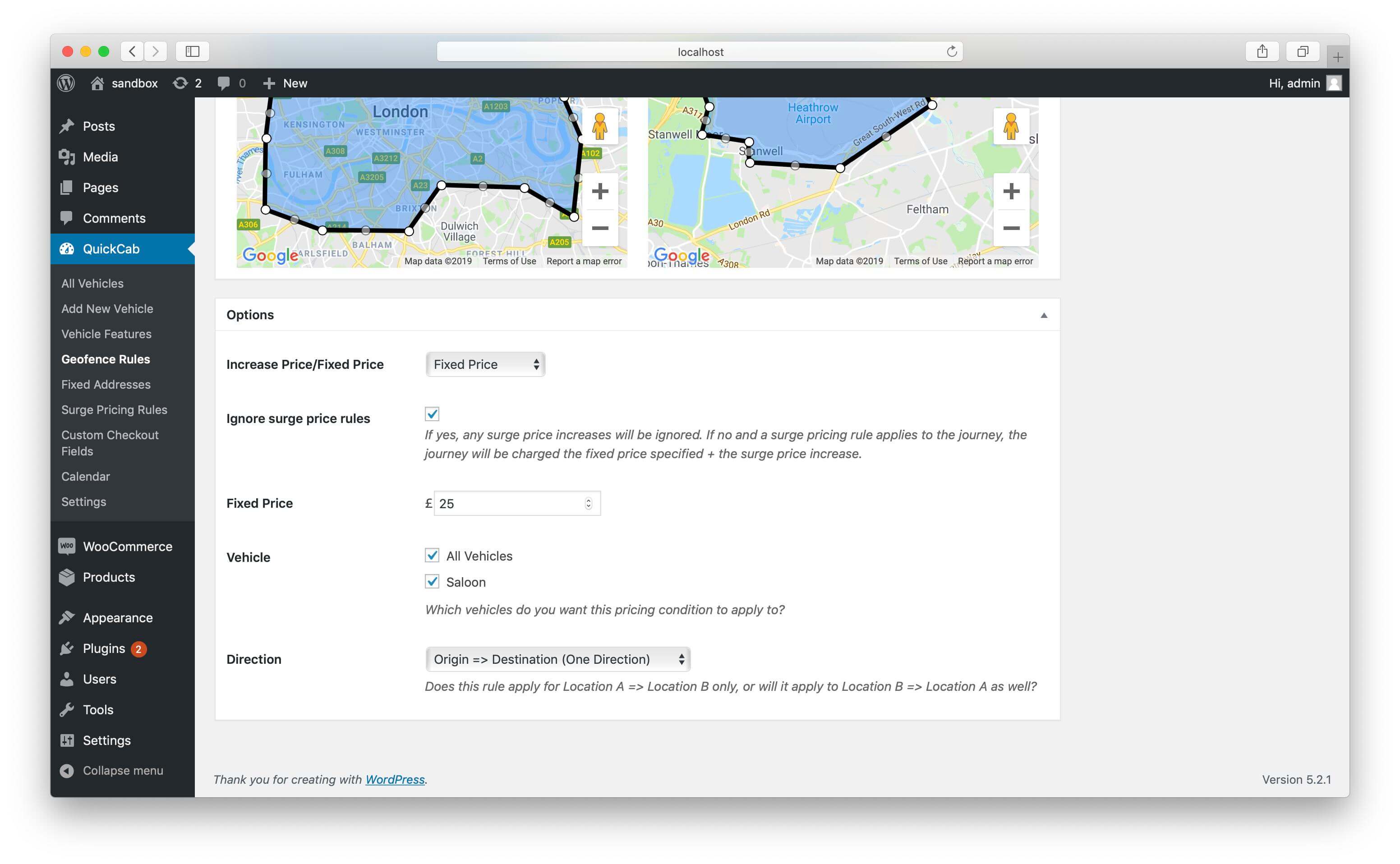
Task: Open the Surge Pricing Rules menu item
Action: point(114,409)
